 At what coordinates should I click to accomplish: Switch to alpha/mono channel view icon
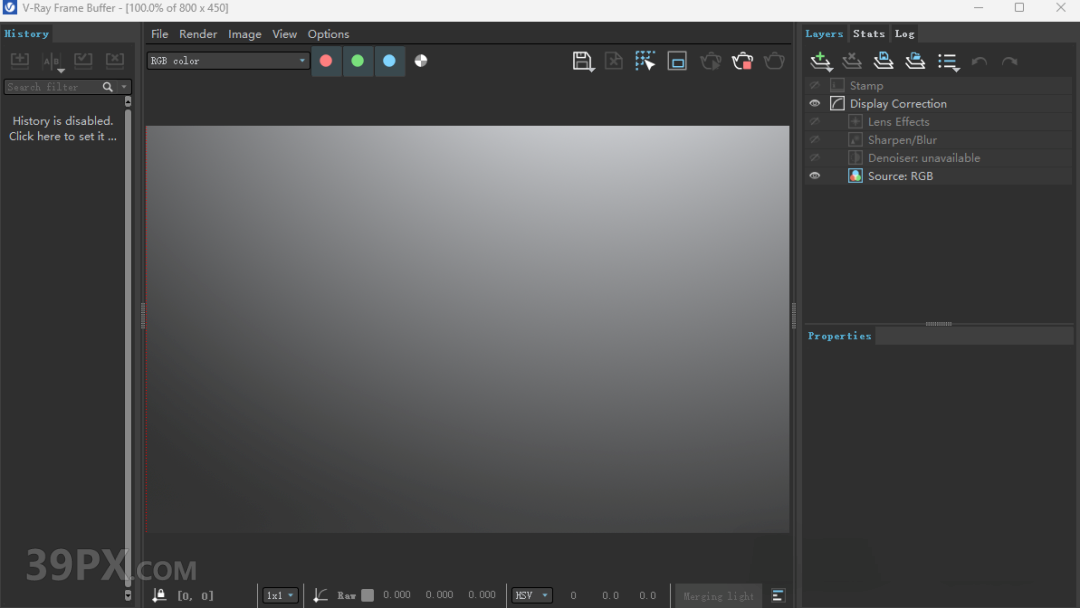pyautogui.click(x=421, y=61)
